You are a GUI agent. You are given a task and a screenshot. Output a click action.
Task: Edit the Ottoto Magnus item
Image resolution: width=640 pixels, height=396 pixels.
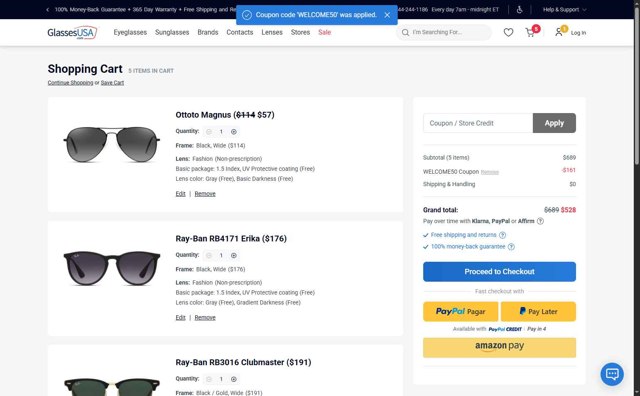180,194
